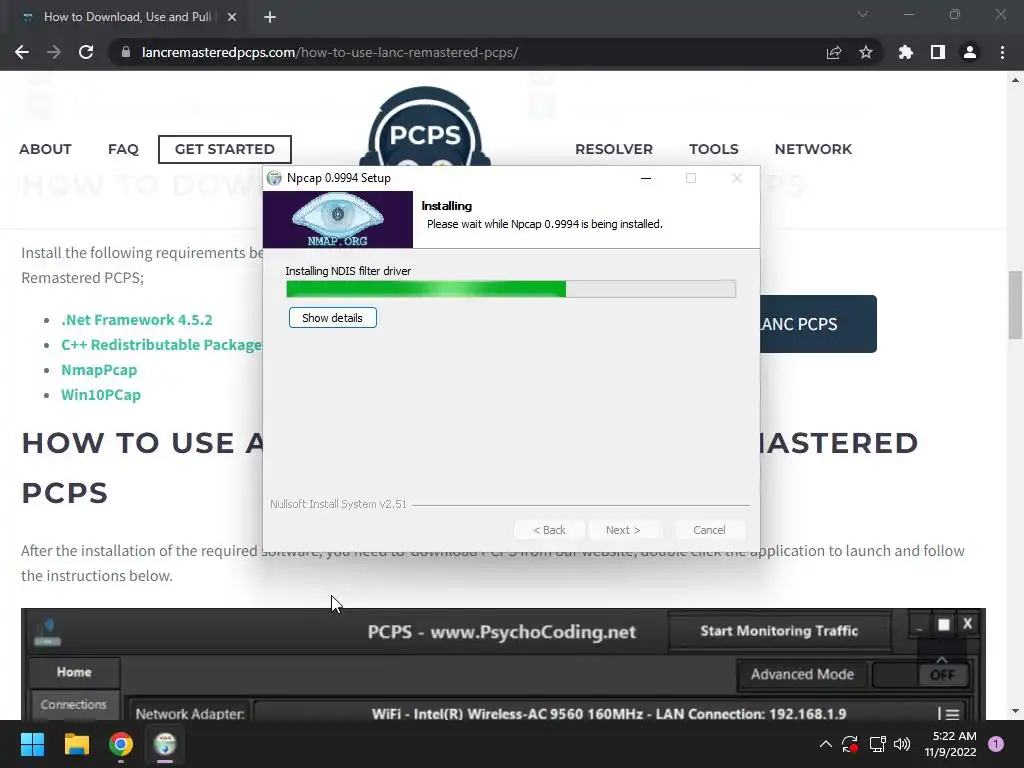Toggle the Chrome side panel icon
Screen dimensions: 1024x768
point(938,52)
